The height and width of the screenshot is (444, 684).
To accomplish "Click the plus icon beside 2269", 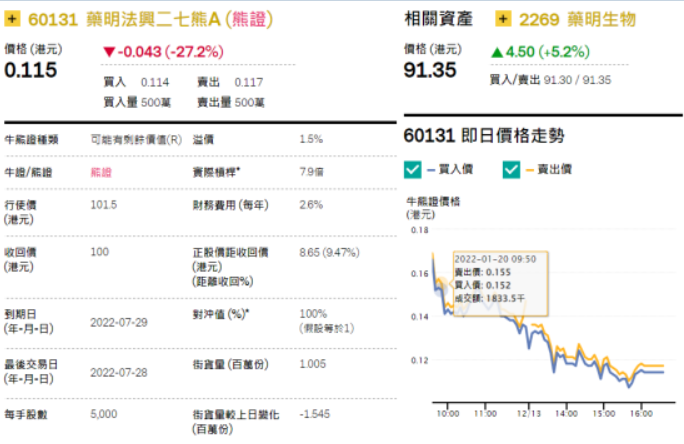I will (x=502, y=18).
